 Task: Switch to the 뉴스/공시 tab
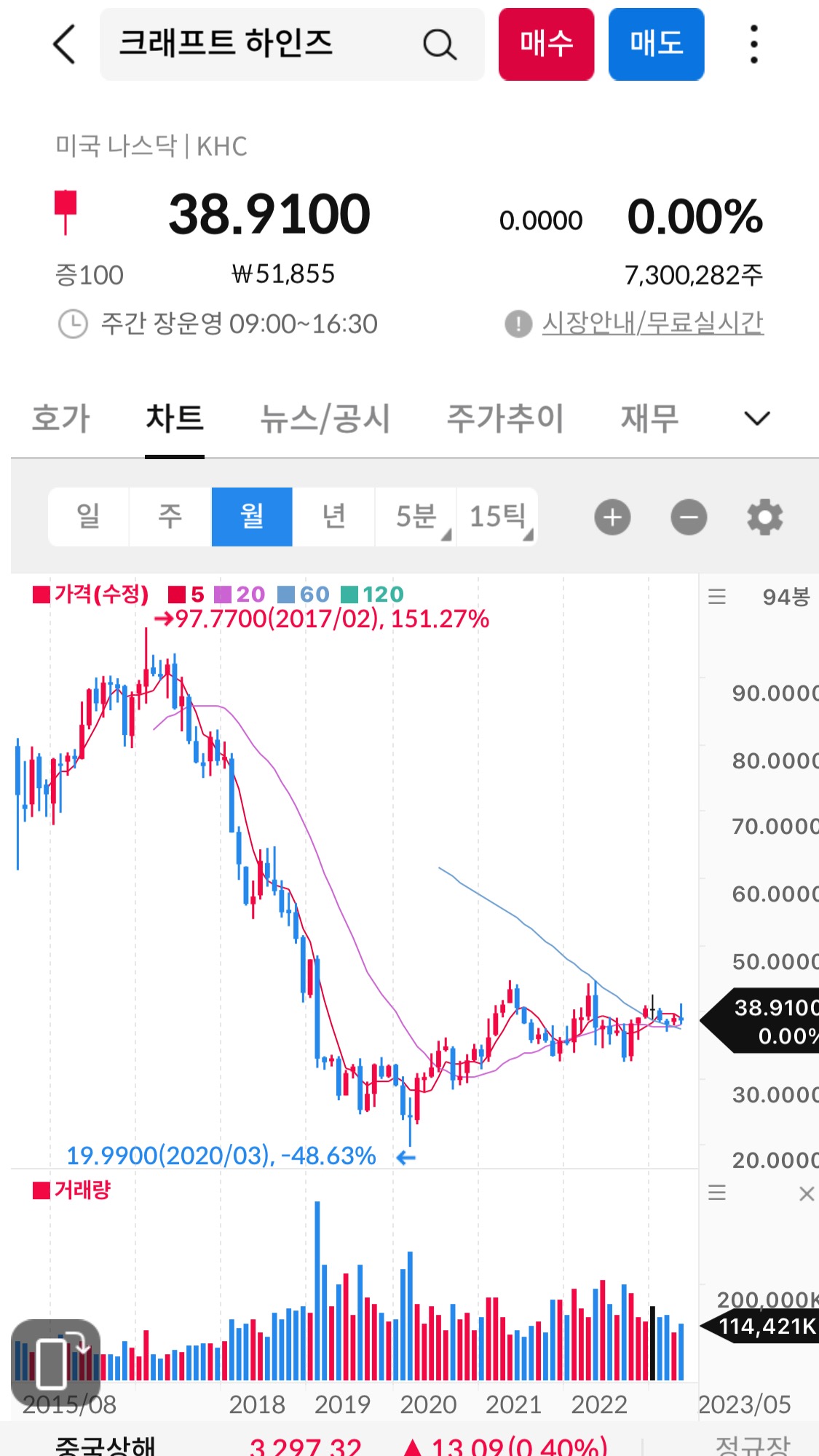click(325, 418)
